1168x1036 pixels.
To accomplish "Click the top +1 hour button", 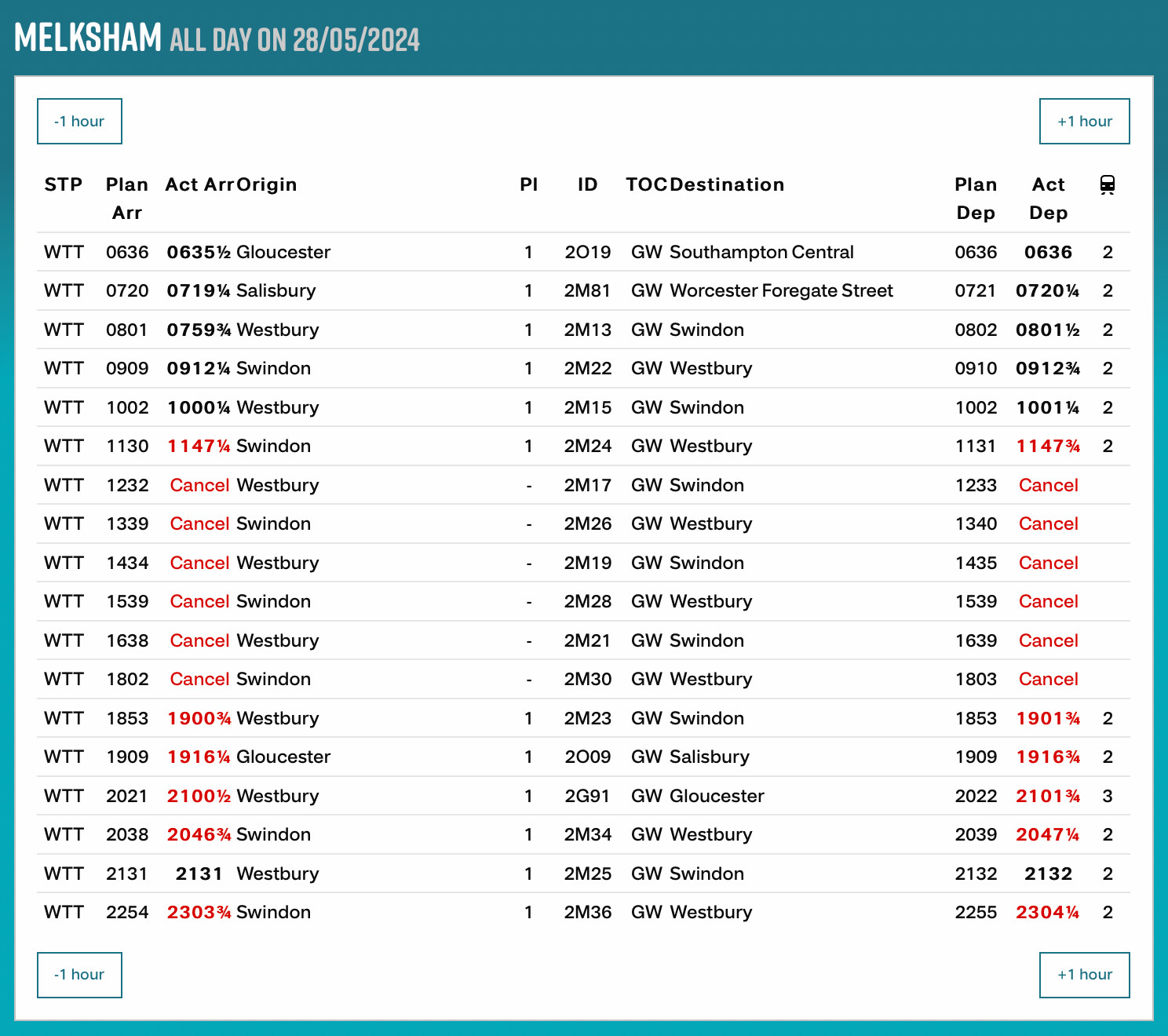I will click(1084, 122).
